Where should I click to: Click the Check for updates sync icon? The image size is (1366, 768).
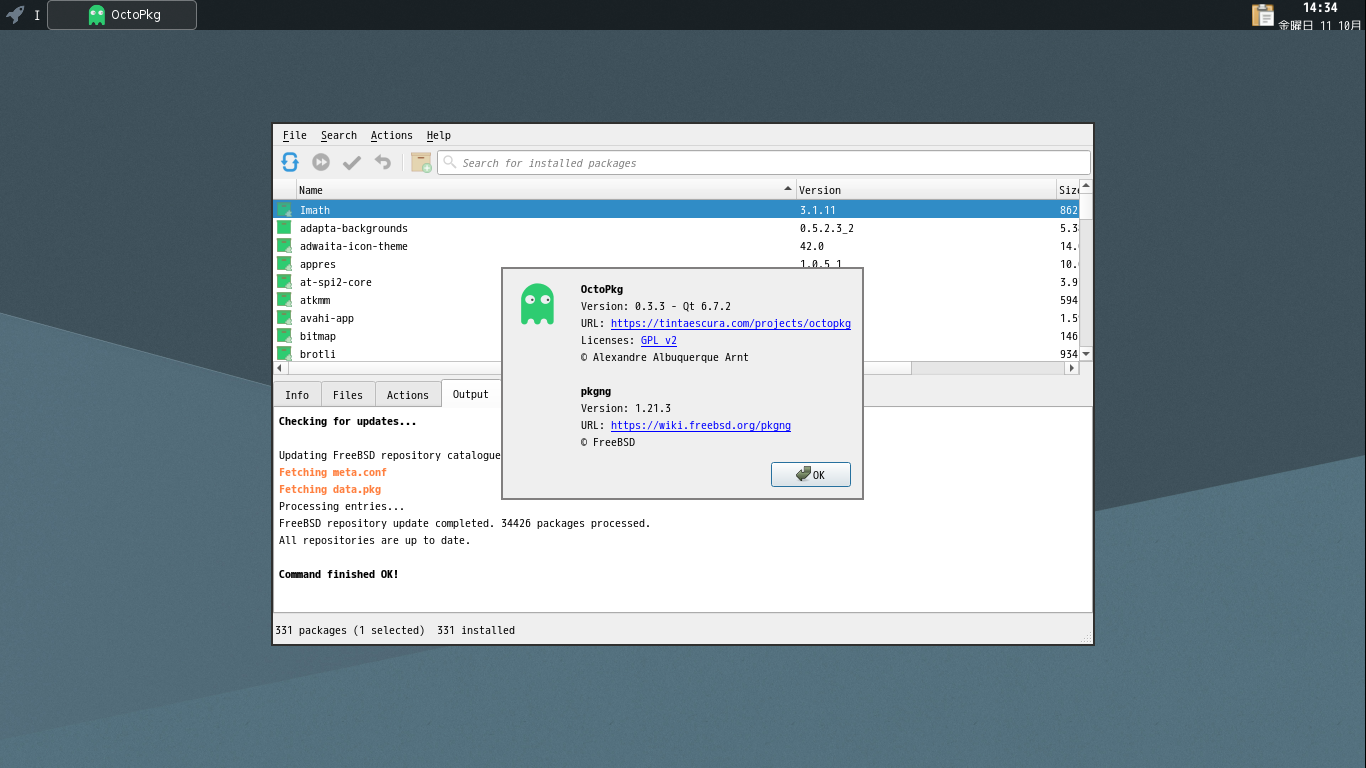(290, 162)
